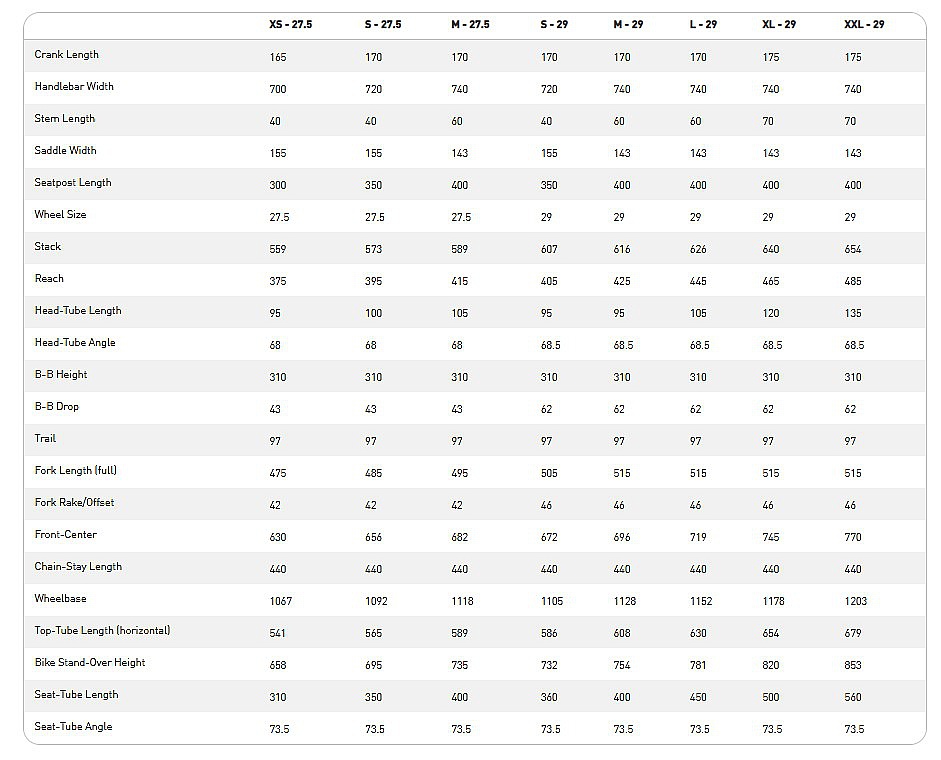Click the Bike Stand-Over Height label
941x760 pixels.
90,663
